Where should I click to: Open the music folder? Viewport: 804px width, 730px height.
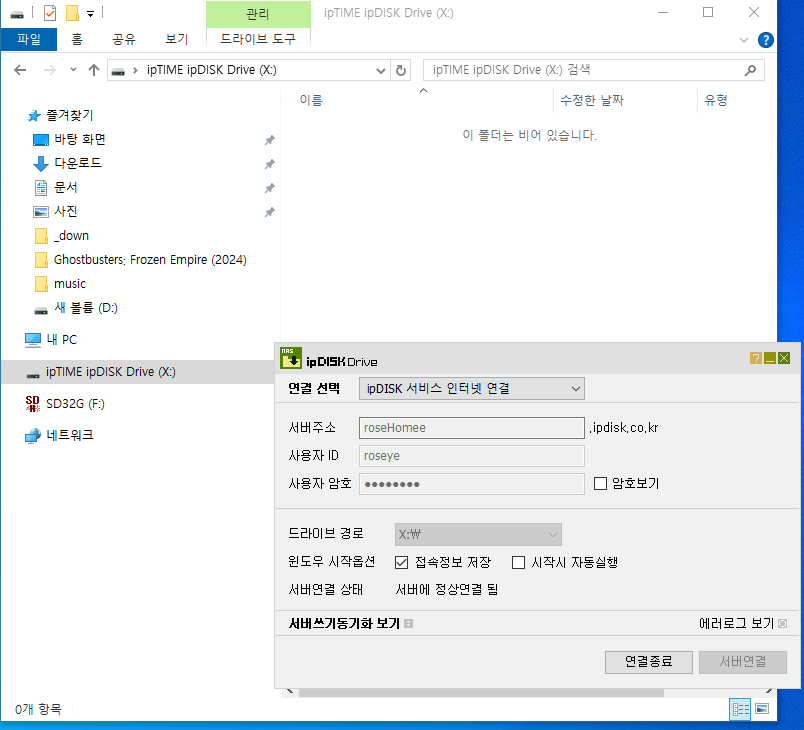tap(70, 283)
